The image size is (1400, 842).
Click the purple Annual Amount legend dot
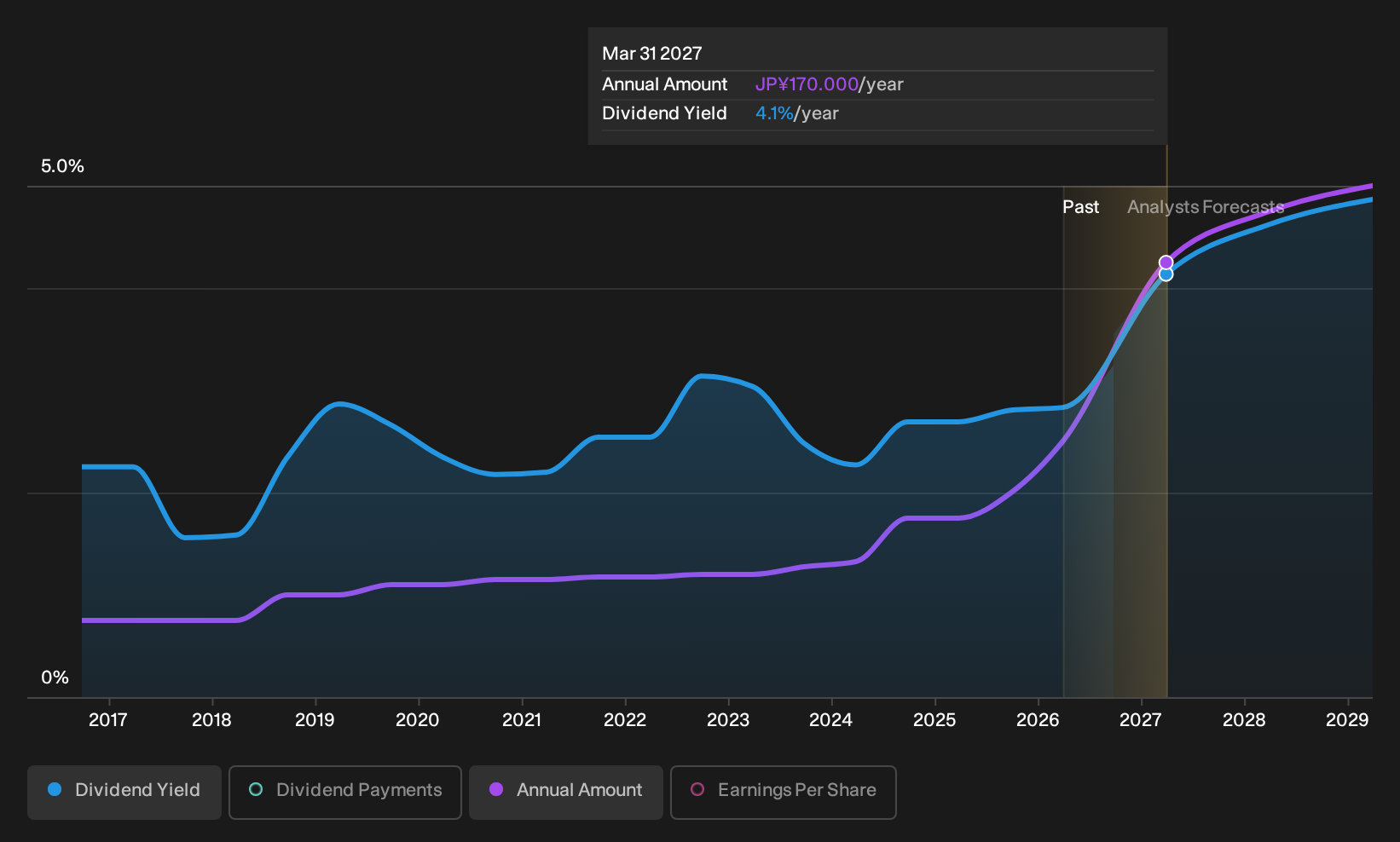pyautogui.click(x=496, y=790)
